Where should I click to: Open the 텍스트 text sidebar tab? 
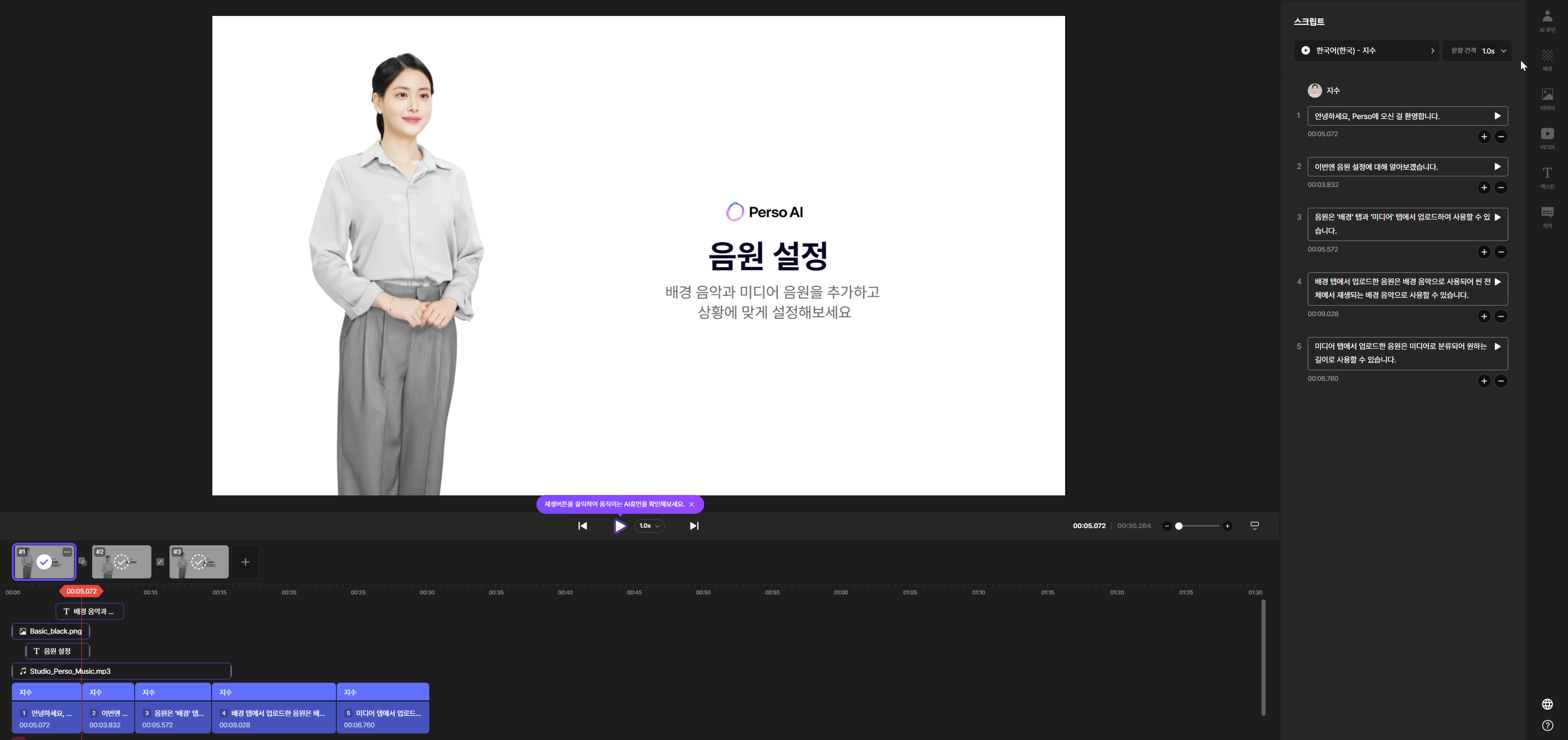tap(1547, 176)
